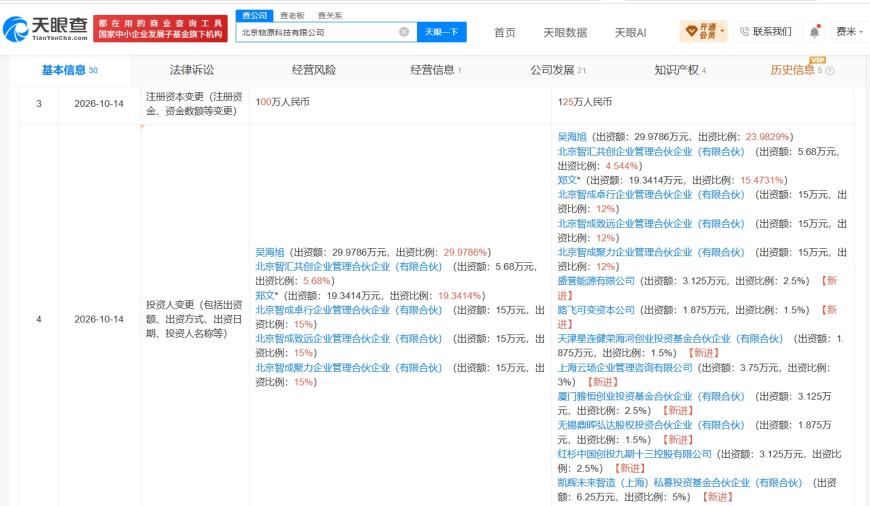Click the VIP membership diamond icon
The height and width of the screenshot is (506, 870).
(691, 31)
